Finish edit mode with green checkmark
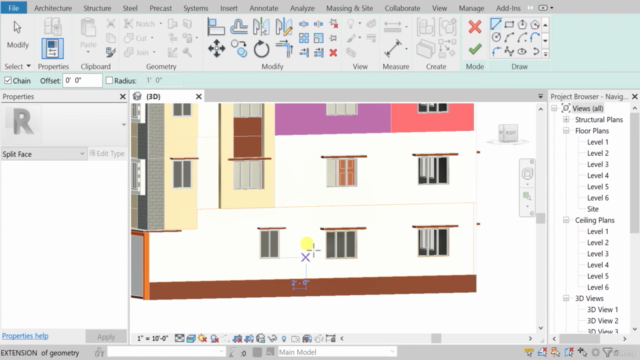This screenshot has height=360, width=640. 475,49
